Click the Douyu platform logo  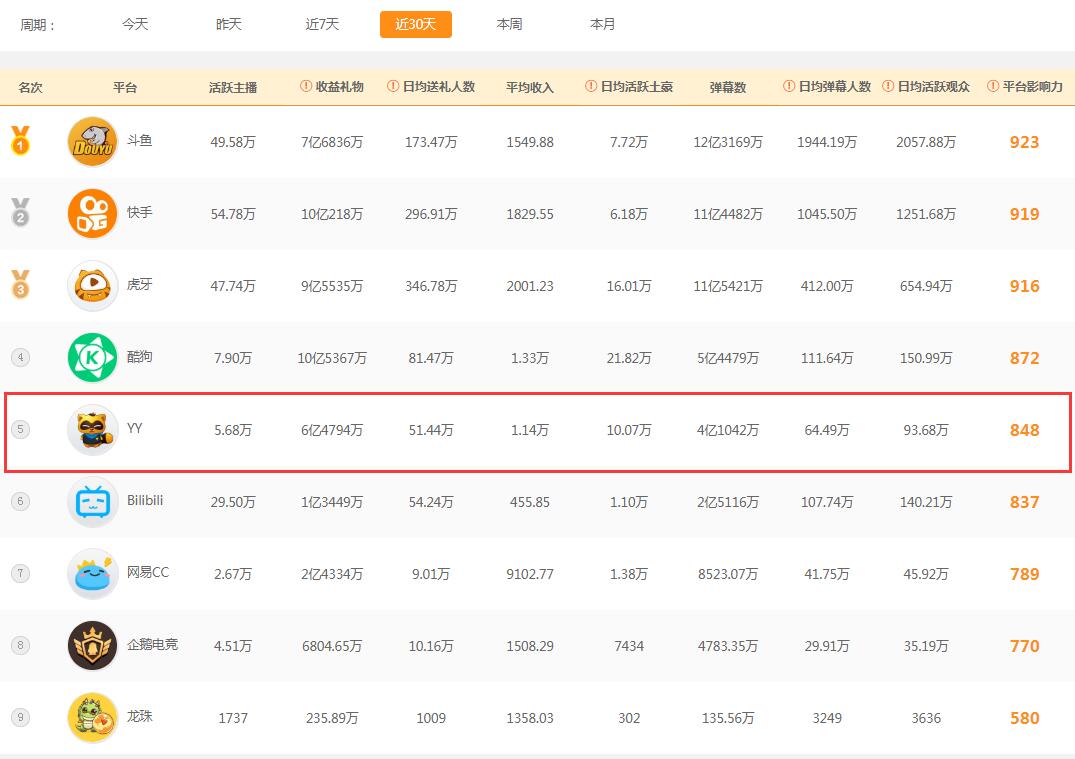[93, 142]
